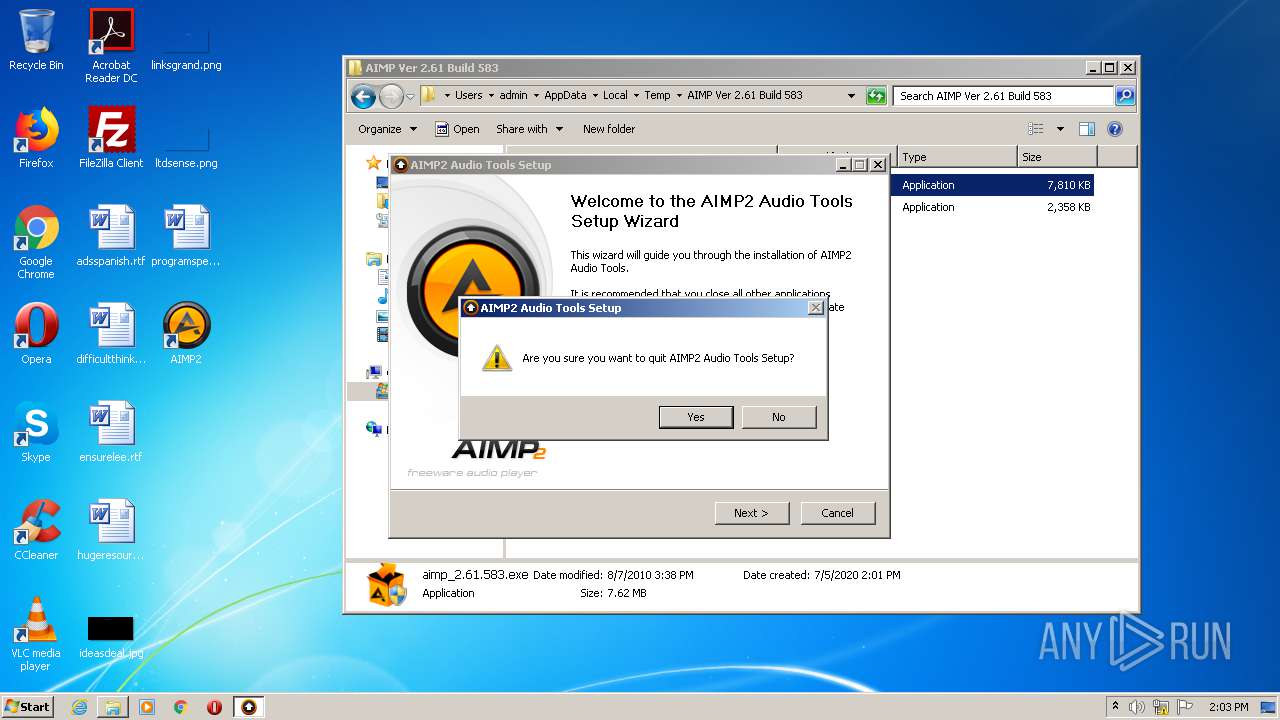Select ensurelee.rtf document icon
Screen dimensions: 1280x720
tap(111, 432)
